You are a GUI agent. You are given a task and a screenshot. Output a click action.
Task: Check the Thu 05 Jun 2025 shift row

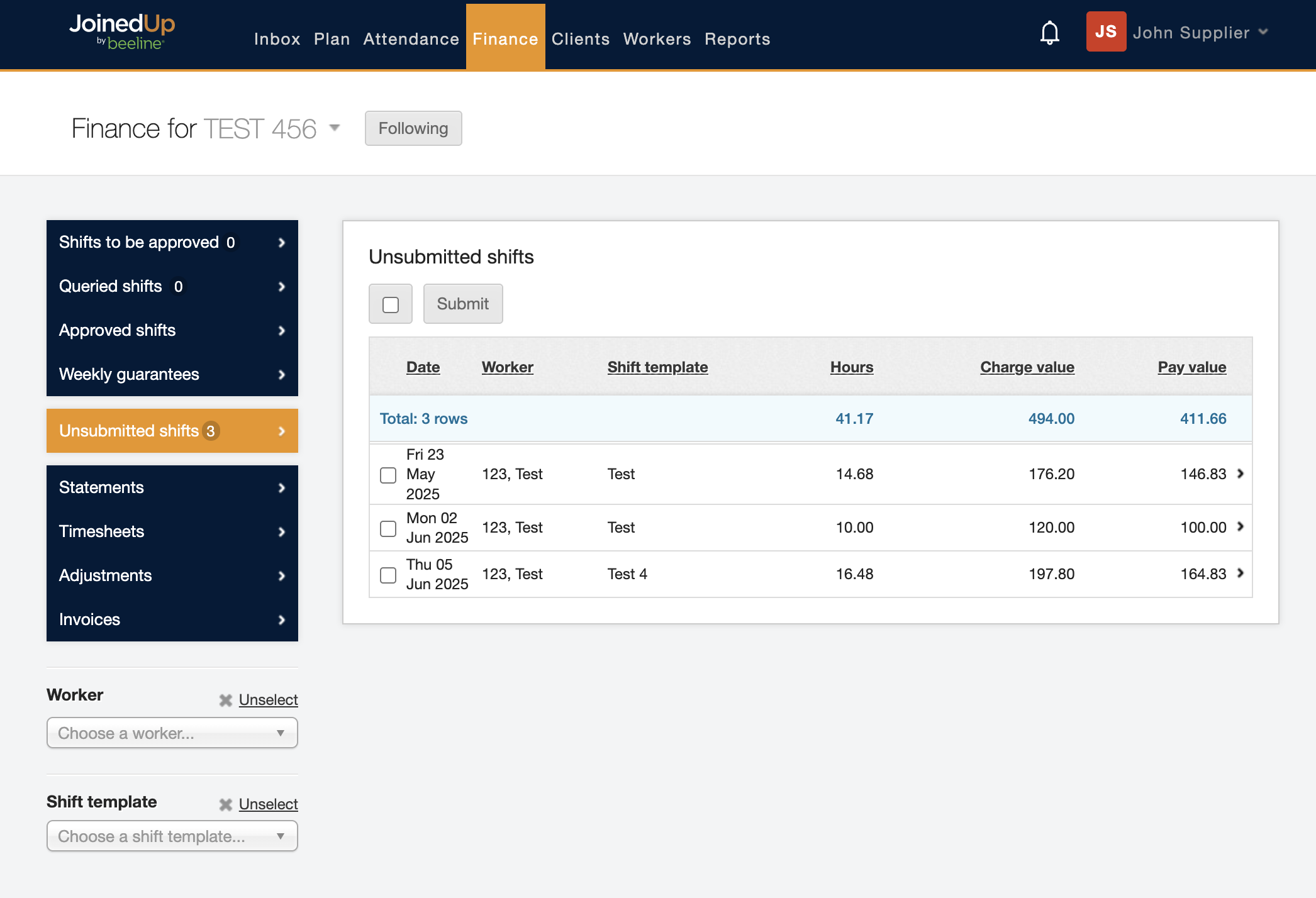388,575
